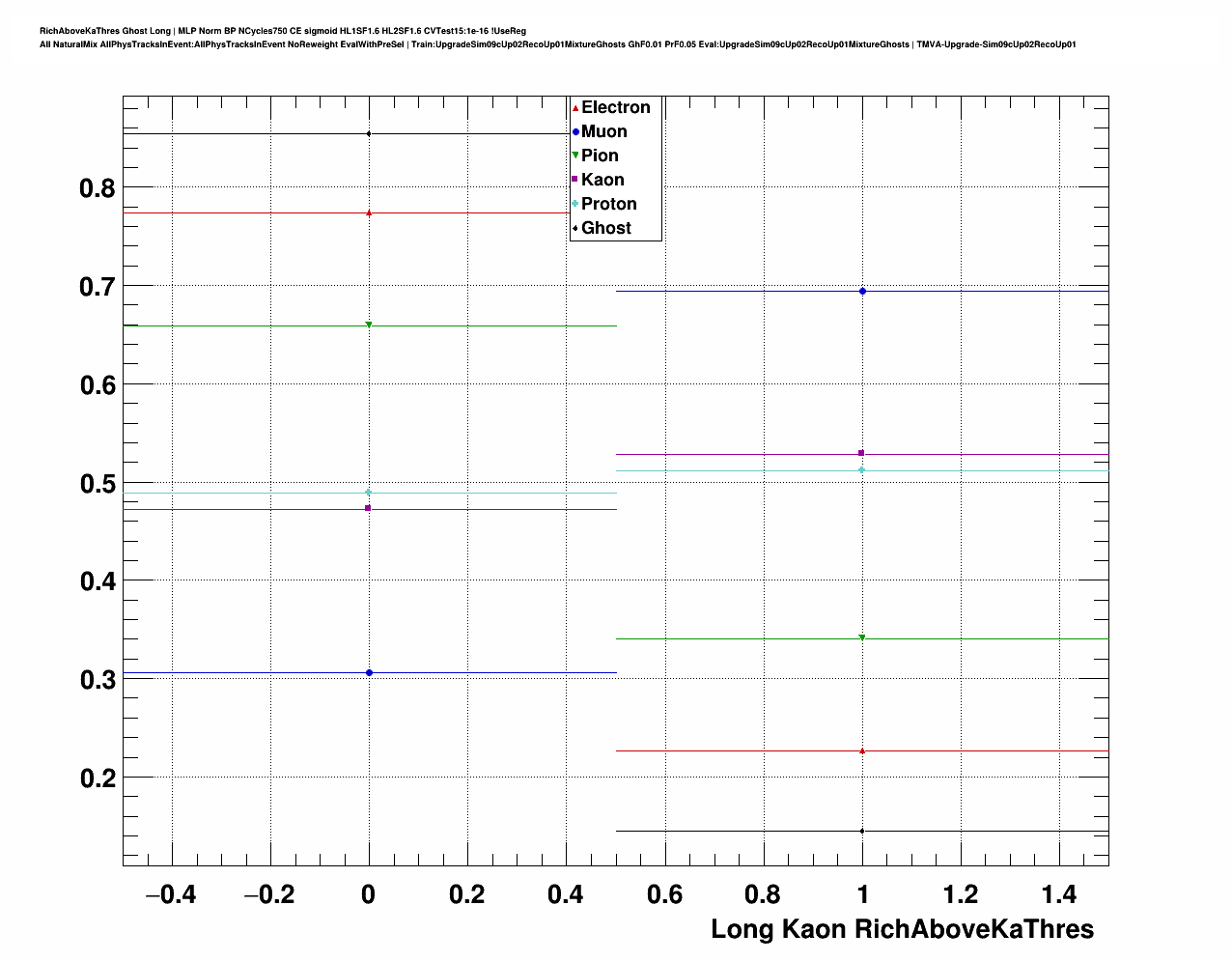Select the Pion data point at x=0
The width and height of the screenshot is (1232, 962).
click(x=369, y=325)
